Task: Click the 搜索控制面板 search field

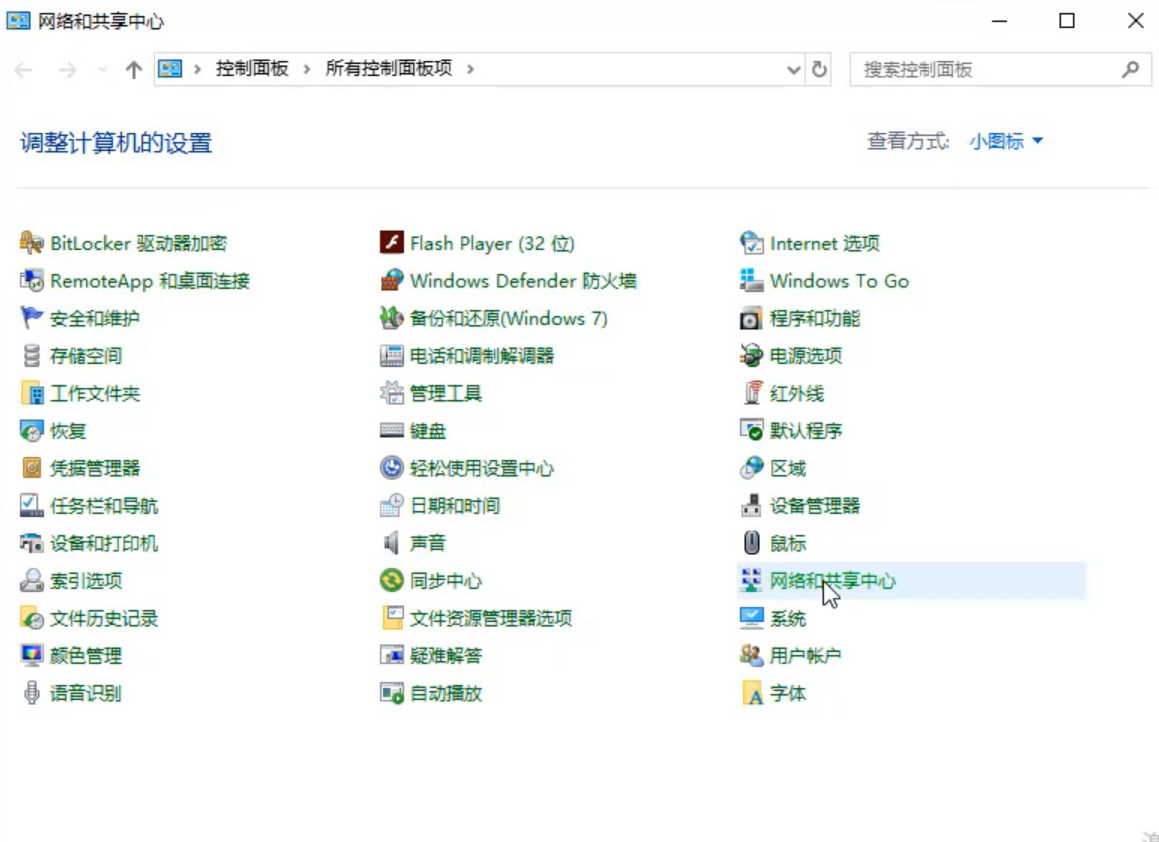Action: (985, 70)
